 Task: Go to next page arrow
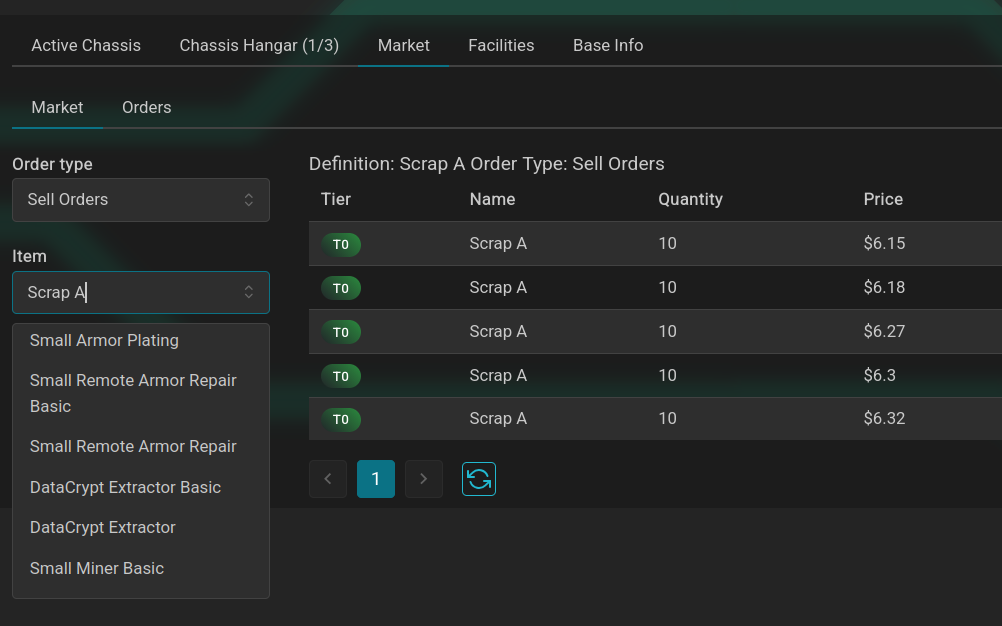pos(424,479)
